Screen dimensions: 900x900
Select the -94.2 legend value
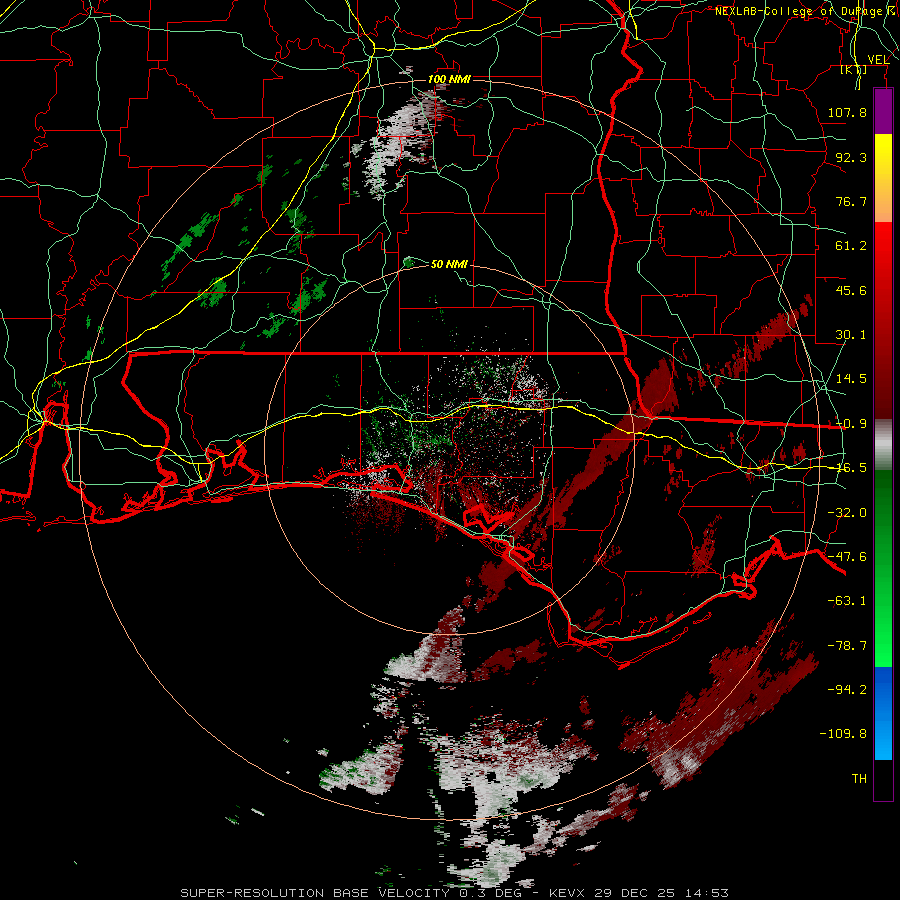[847, 689]
